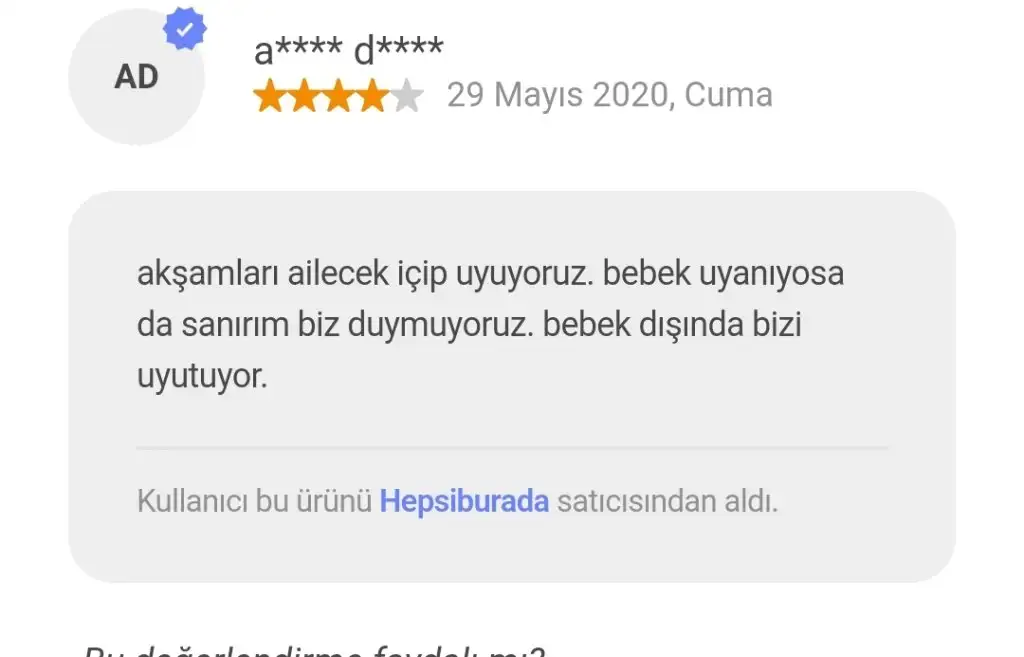
Task: Click the masked first name a****
Action: click(x=298, y=49)
